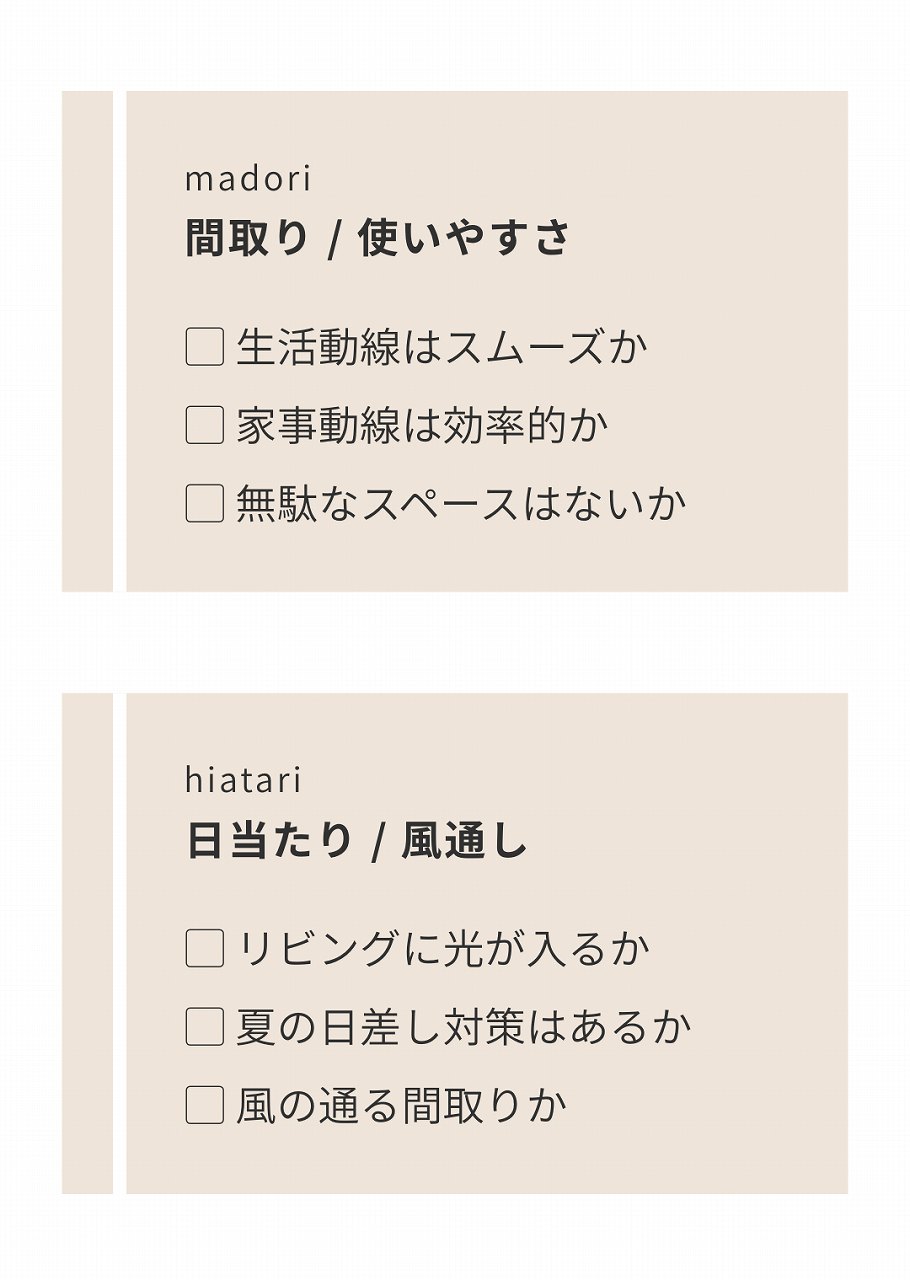The width and height of the screenshot is (910, 1280).
Task: Click the word 風通し in the lower heading
Action: click(x=464, y=840)
